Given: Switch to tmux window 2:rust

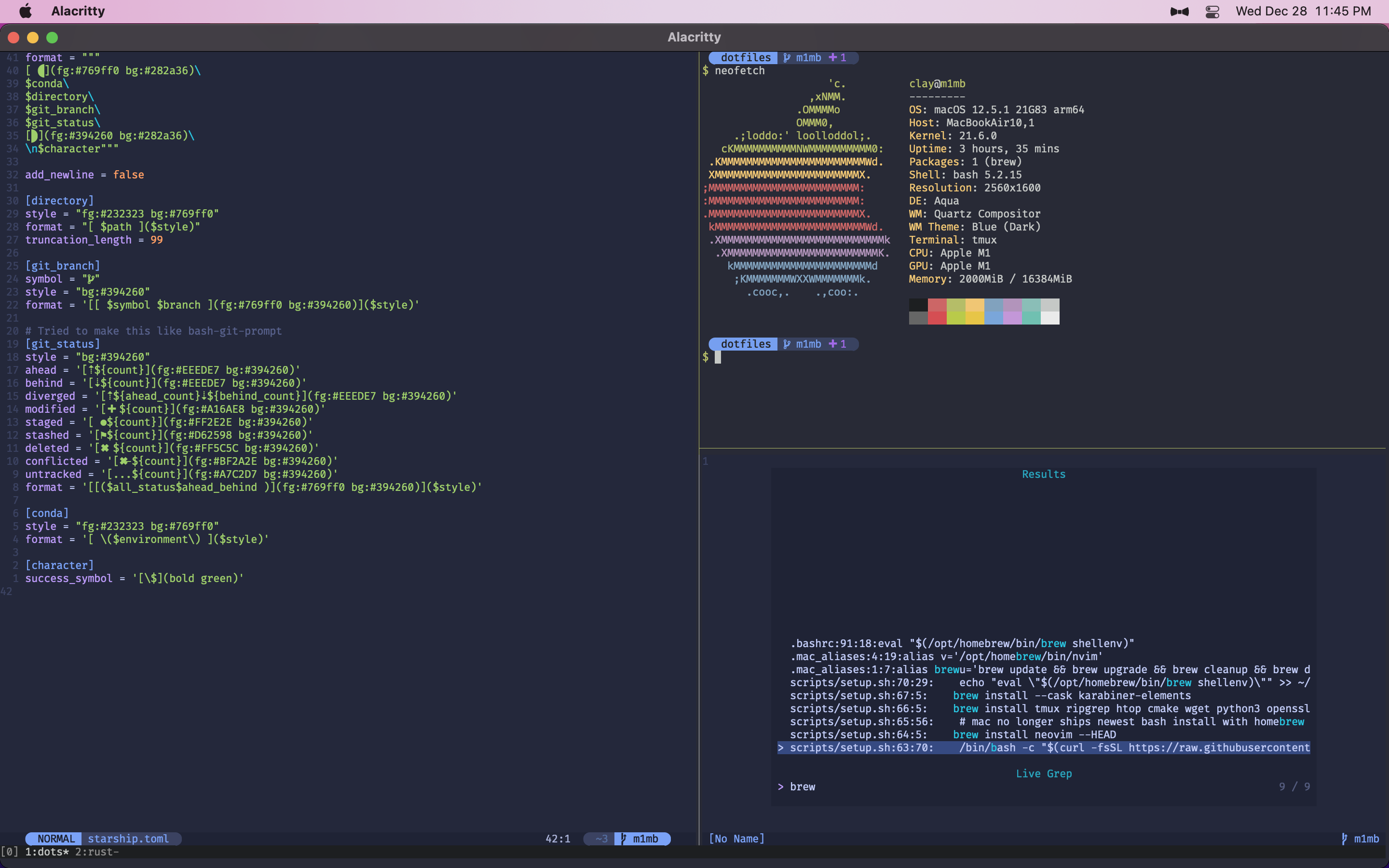Looking at the screenshot, I should (97, 852).
